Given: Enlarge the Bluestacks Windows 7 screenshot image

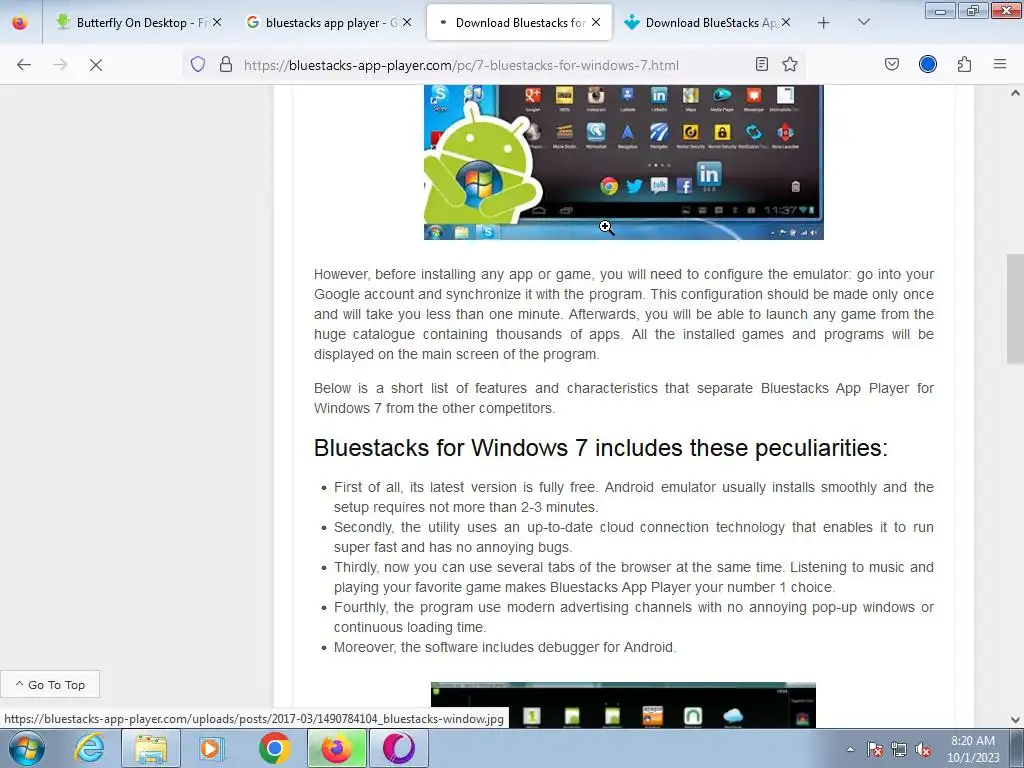Looking at the screenshot, I should [x=624, y=162].
